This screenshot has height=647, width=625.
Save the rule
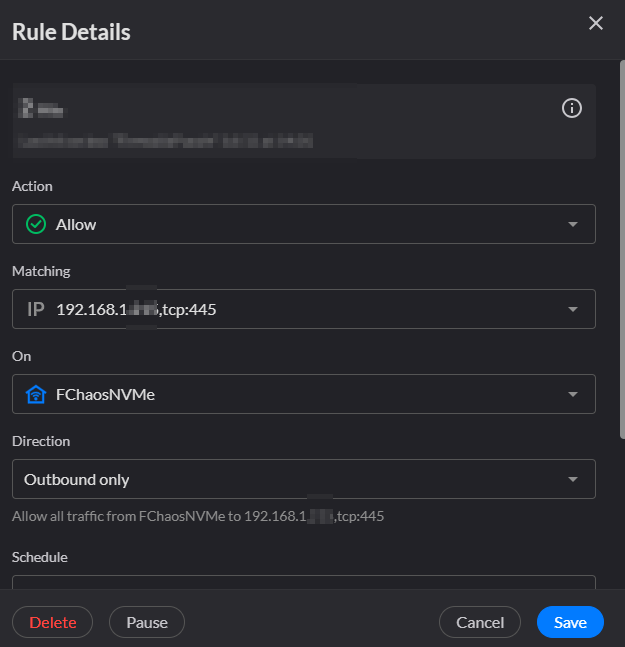(x=570, y=622)
